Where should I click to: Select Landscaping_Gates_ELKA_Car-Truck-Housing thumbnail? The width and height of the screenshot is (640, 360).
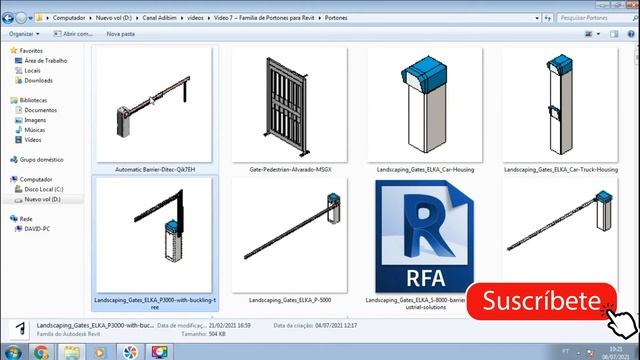pos(560,105)
